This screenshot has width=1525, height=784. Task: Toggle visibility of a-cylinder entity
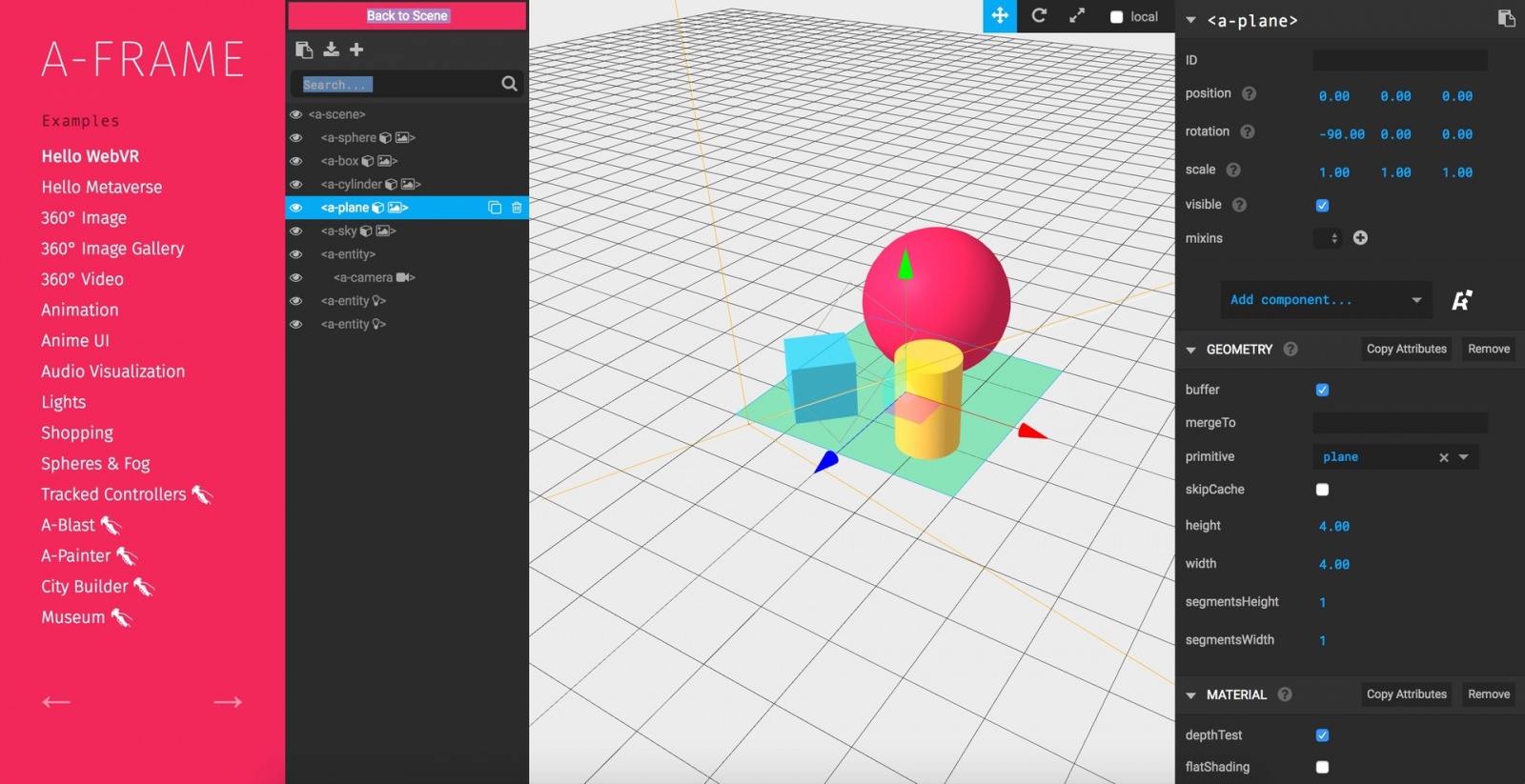point(296,184)
